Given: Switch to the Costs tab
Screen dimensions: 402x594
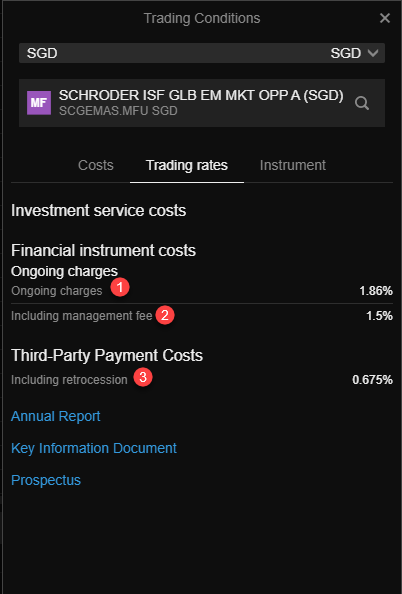Looking at the screenshot, I should (x=96, y=165).
